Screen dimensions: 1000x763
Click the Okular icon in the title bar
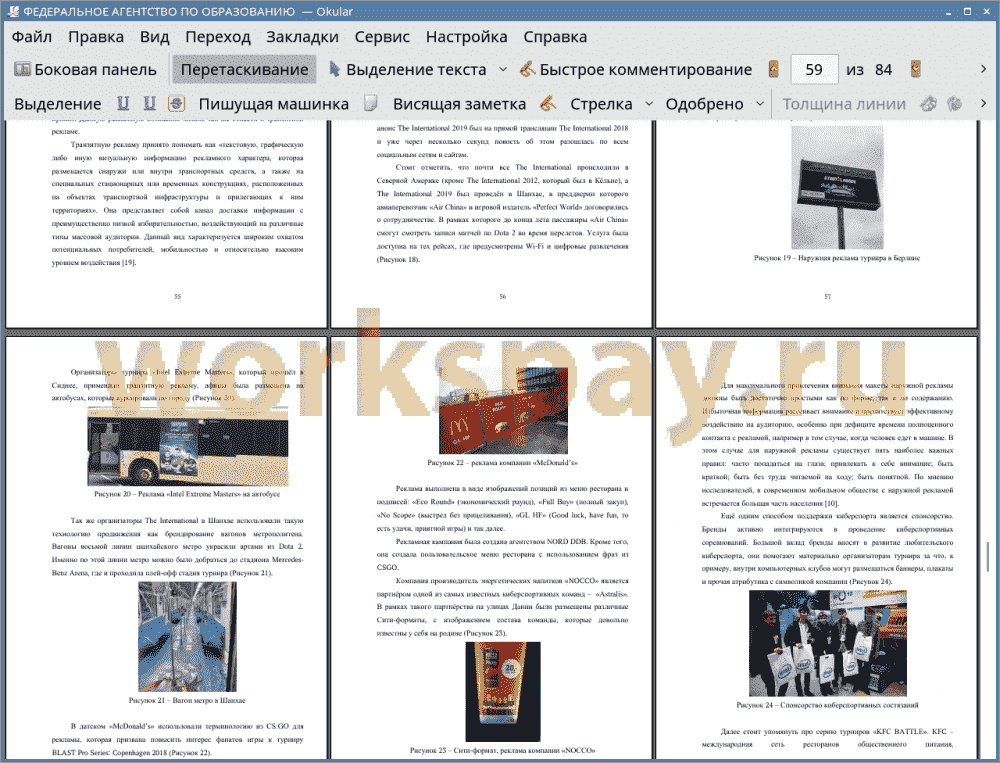pyautogui.click(x=13, y=11)
